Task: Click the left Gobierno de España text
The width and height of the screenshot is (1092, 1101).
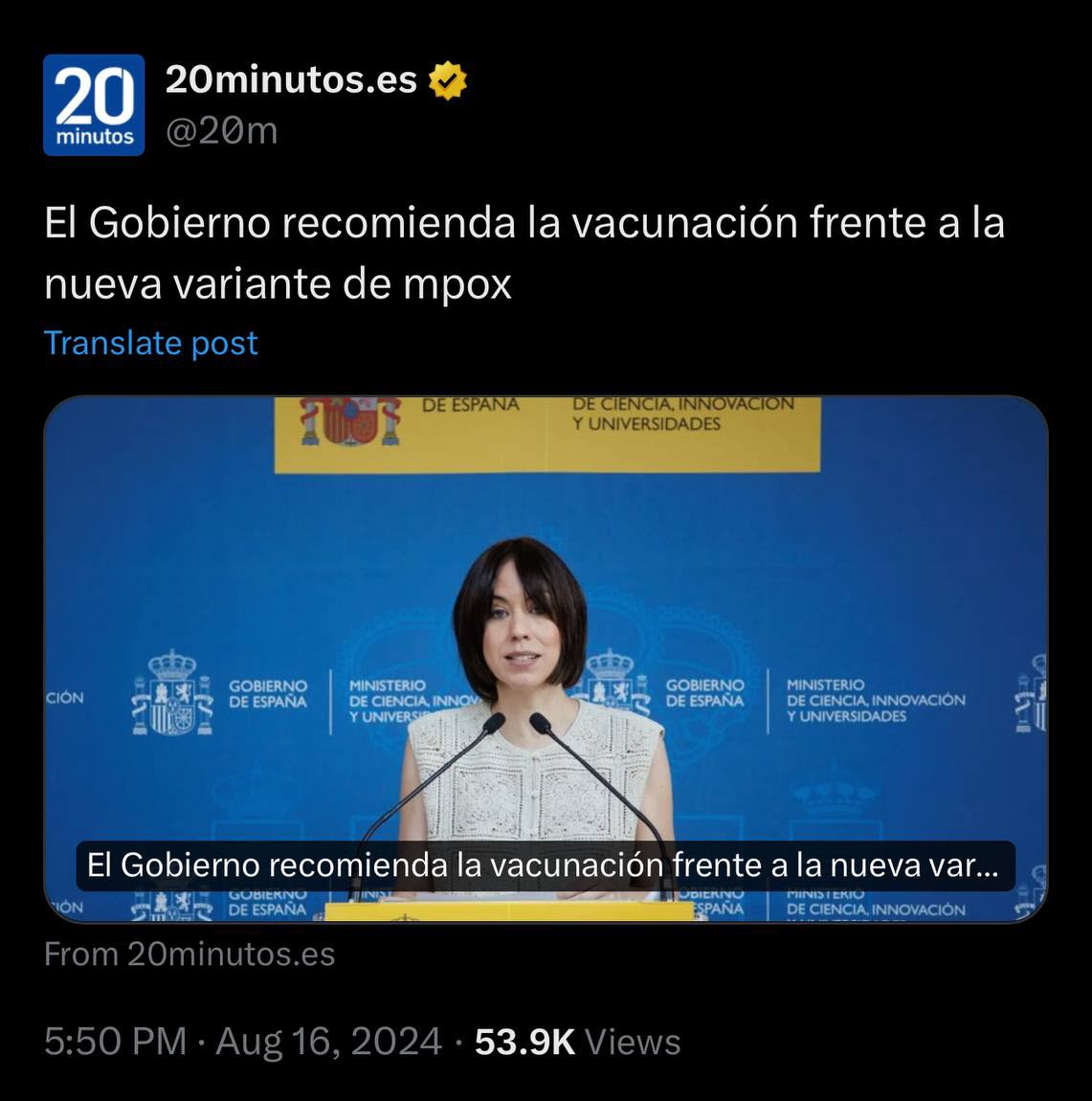Action: point(268,694)
